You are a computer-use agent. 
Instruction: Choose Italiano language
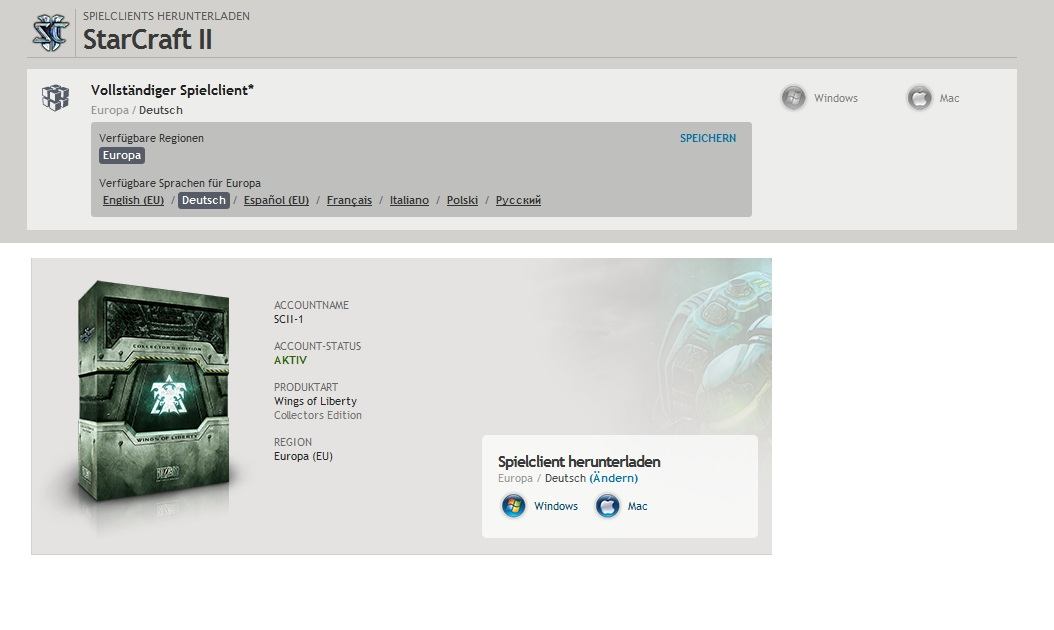pos(409,200)
